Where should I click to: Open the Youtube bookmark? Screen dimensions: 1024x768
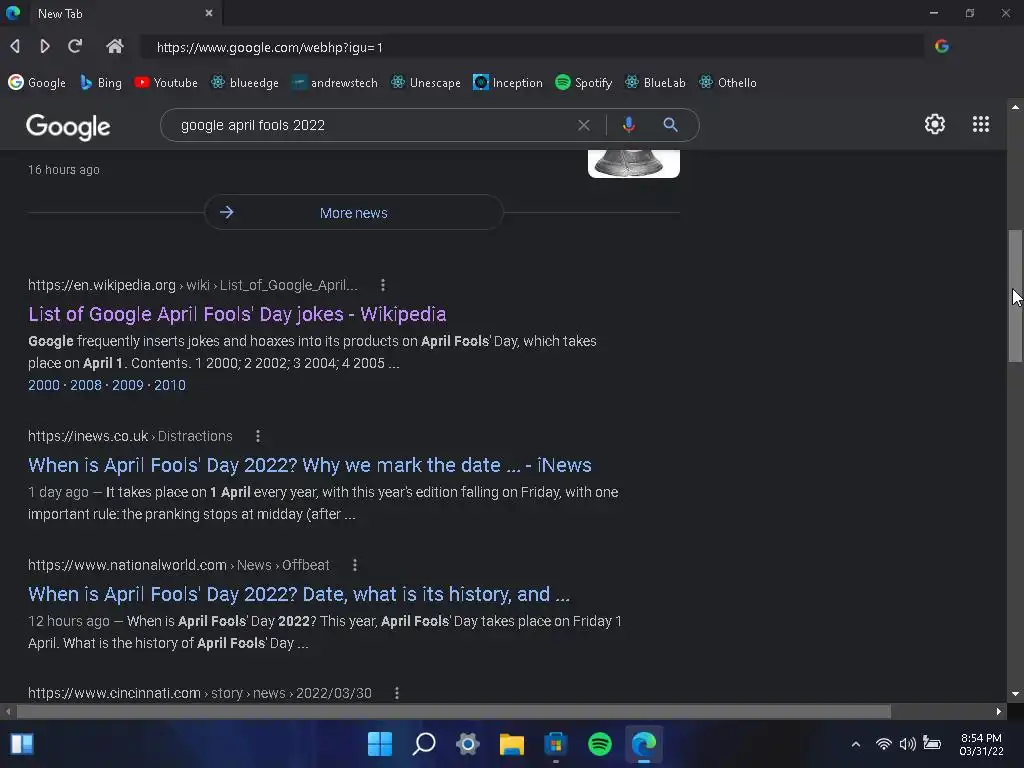(x=166, y=83)
